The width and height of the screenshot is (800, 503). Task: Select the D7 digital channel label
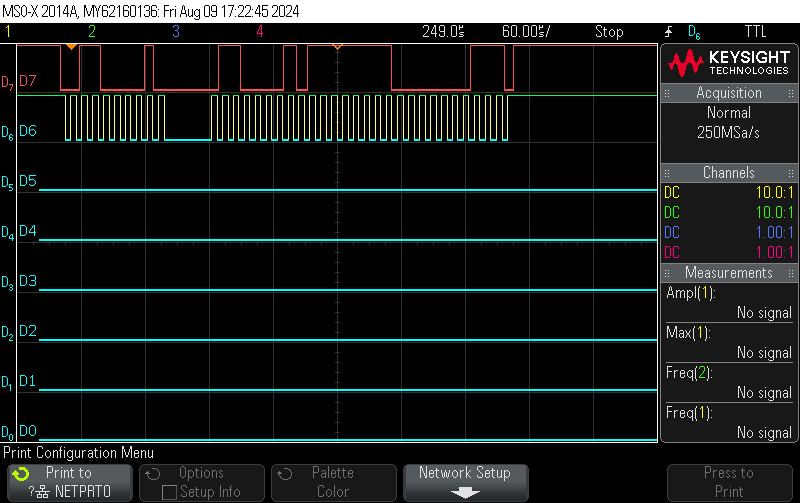pos(28,81)
